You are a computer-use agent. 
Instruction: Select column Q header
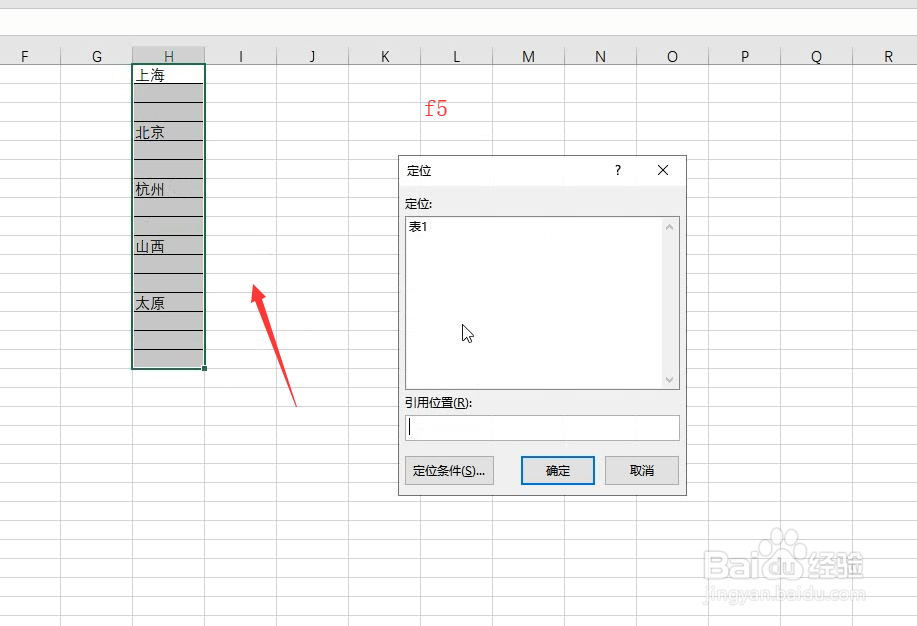[816, 56]
